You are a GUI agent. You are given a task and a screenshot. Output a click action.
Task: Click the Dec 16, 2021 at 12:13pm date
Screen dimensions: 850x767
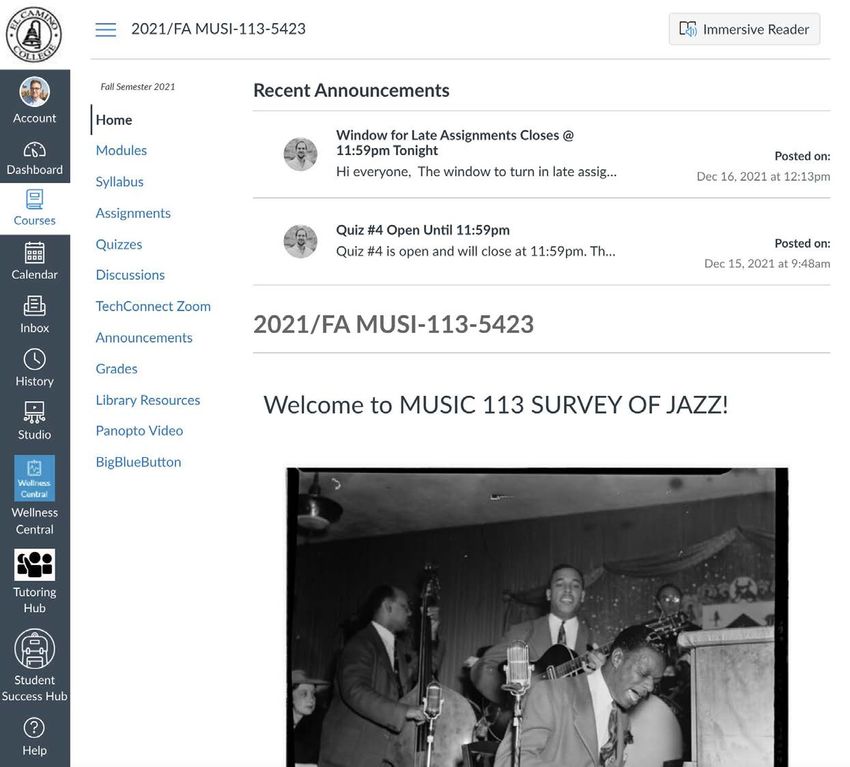point(763,176)
